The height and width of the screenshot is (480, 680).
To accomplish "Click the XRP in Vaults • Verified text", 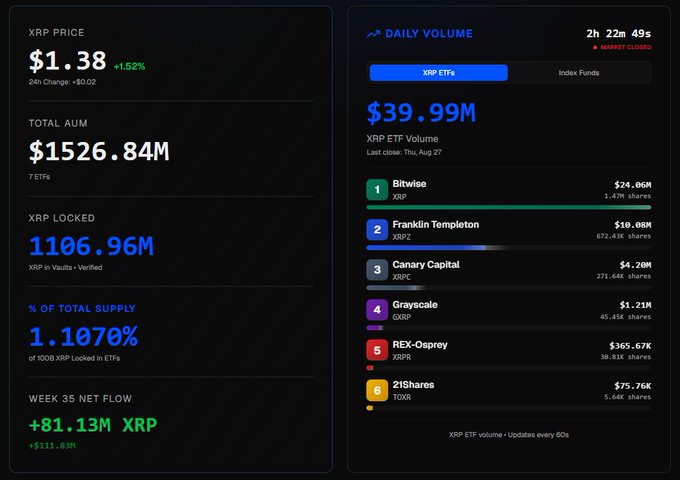I will [x=65, y=268].
